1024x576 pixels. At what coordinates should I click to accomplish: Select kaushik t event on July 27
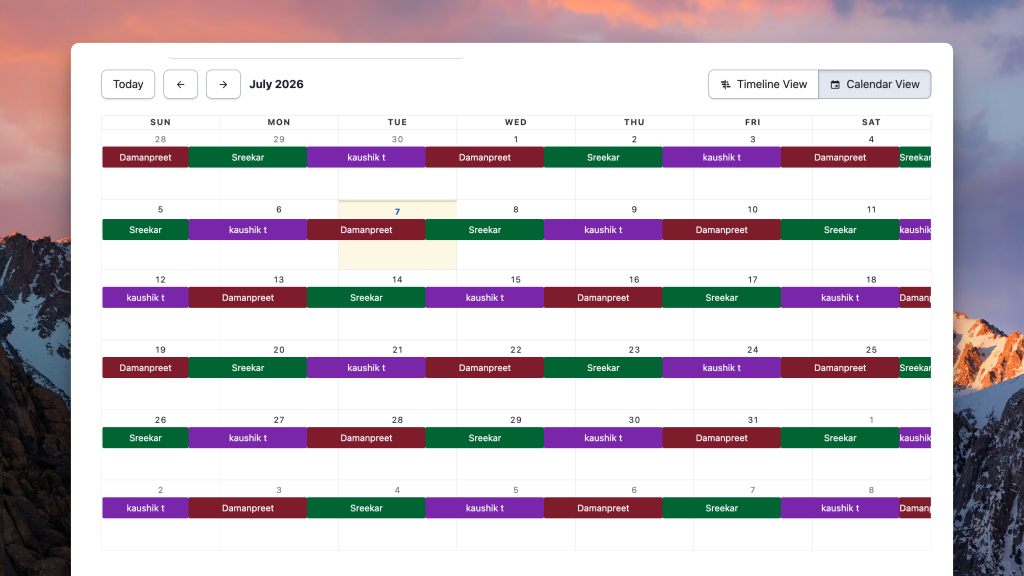[248, 438]
